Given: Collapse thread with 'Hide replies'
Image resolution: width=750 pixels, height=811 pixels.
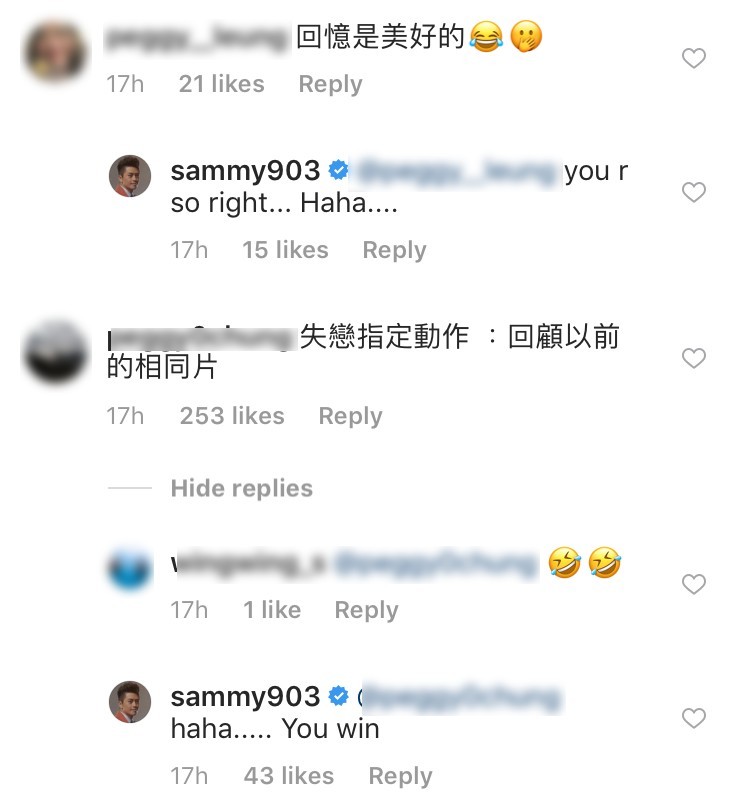Looking at the screenshot, I should 242,488.
